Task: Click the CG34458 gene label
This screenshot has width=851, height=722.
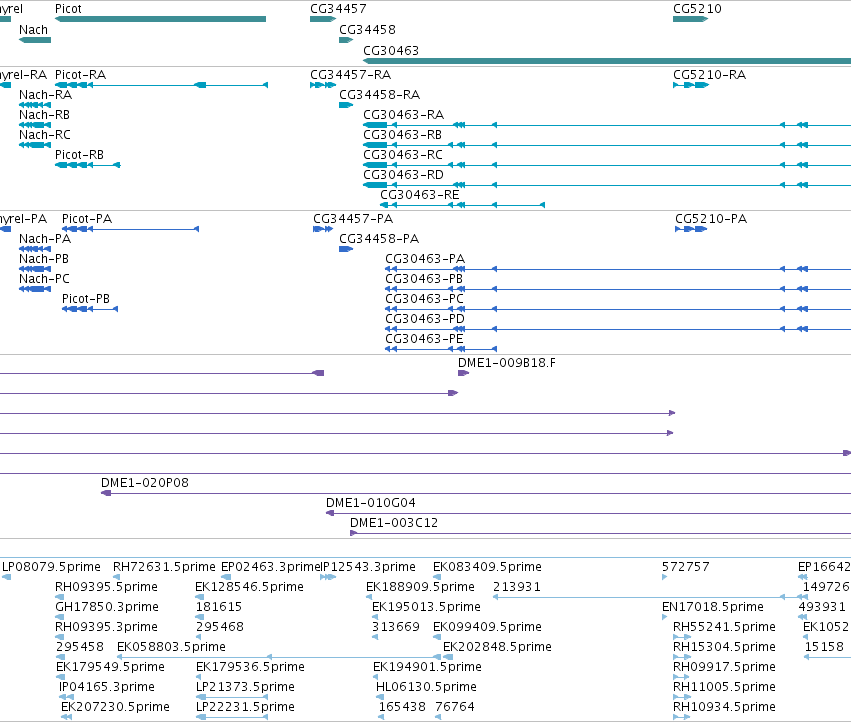Action: [x=367, y=30]
